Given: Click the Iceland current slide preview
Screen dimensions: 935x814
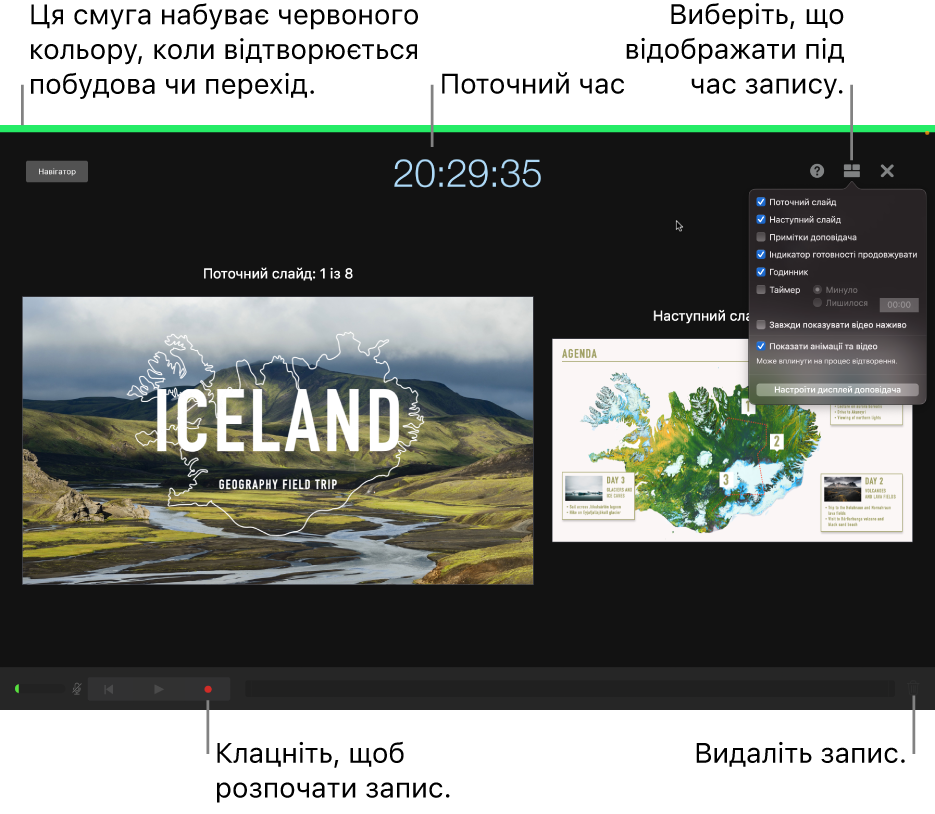Looking at the screenshot, I should point(278,441).
